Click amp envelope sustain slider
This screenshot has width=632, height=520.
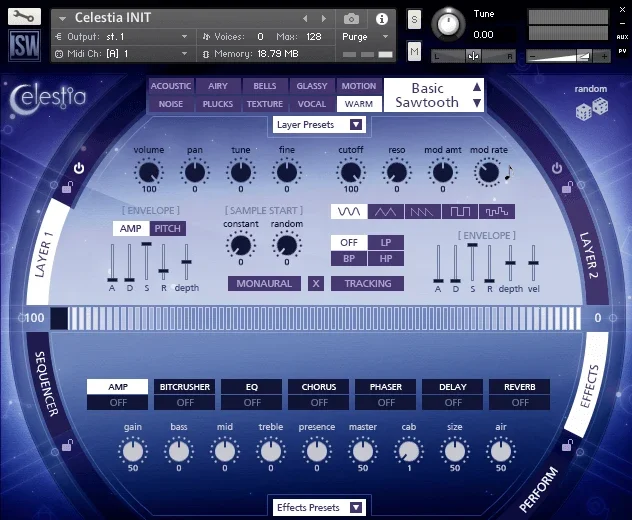146,261
